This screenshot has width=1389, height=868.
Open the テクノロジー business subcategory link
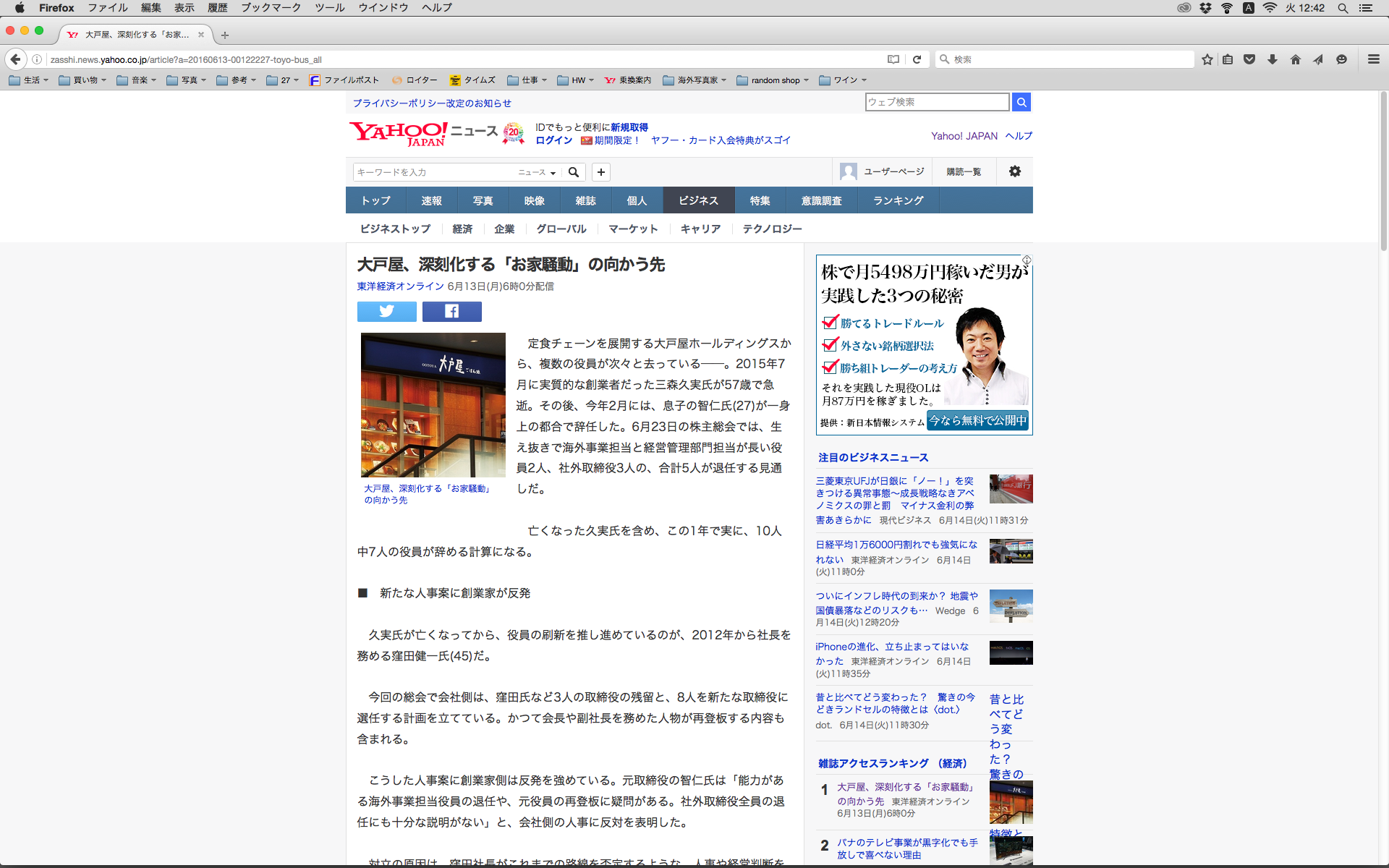click(772, 229)
